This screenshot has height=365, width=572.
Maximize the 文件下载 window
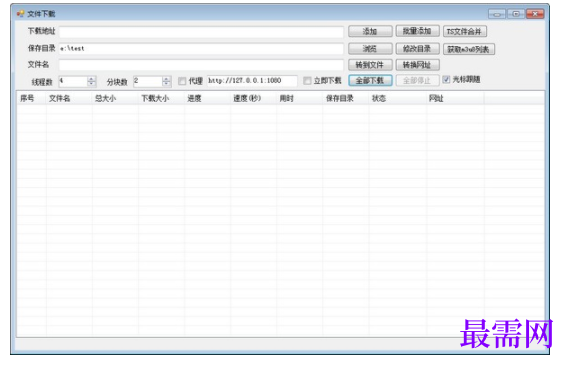click(x=516, y=14)
